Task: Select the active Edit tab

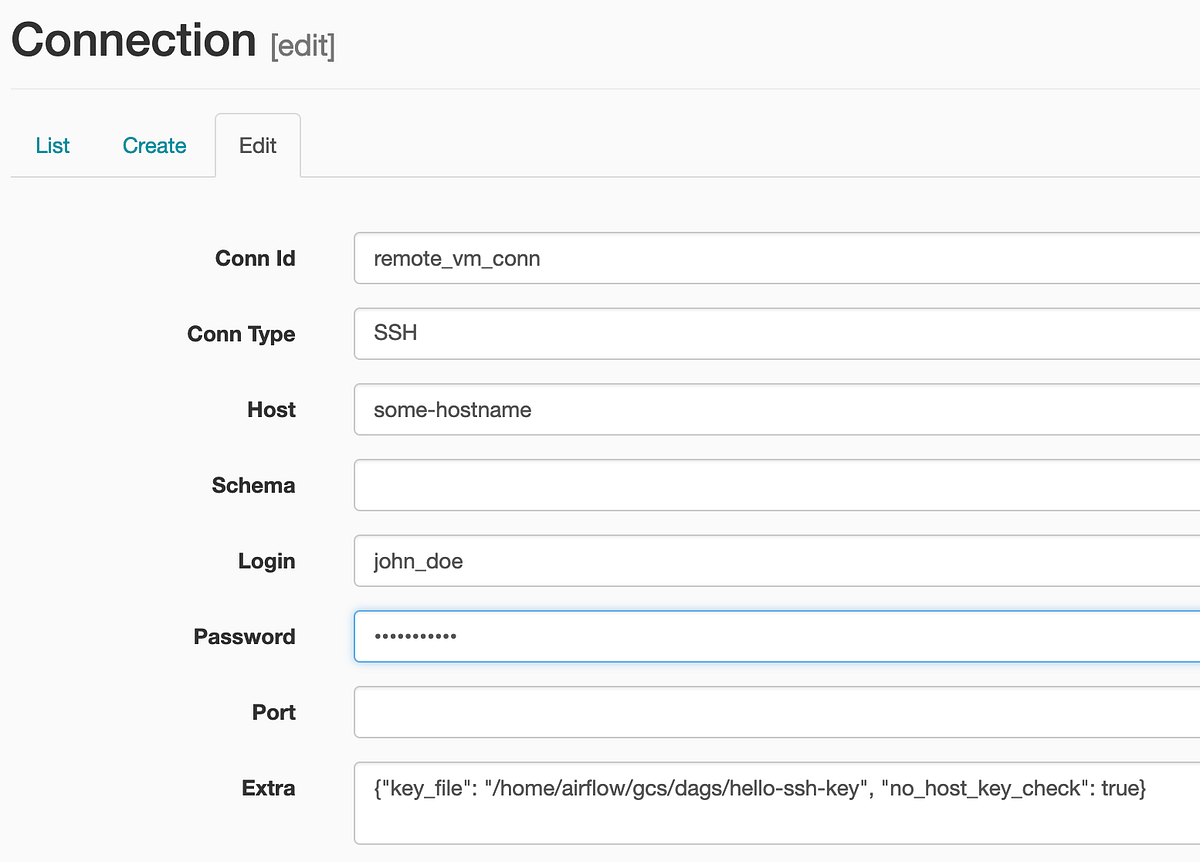Action: (x=257, y=145)
